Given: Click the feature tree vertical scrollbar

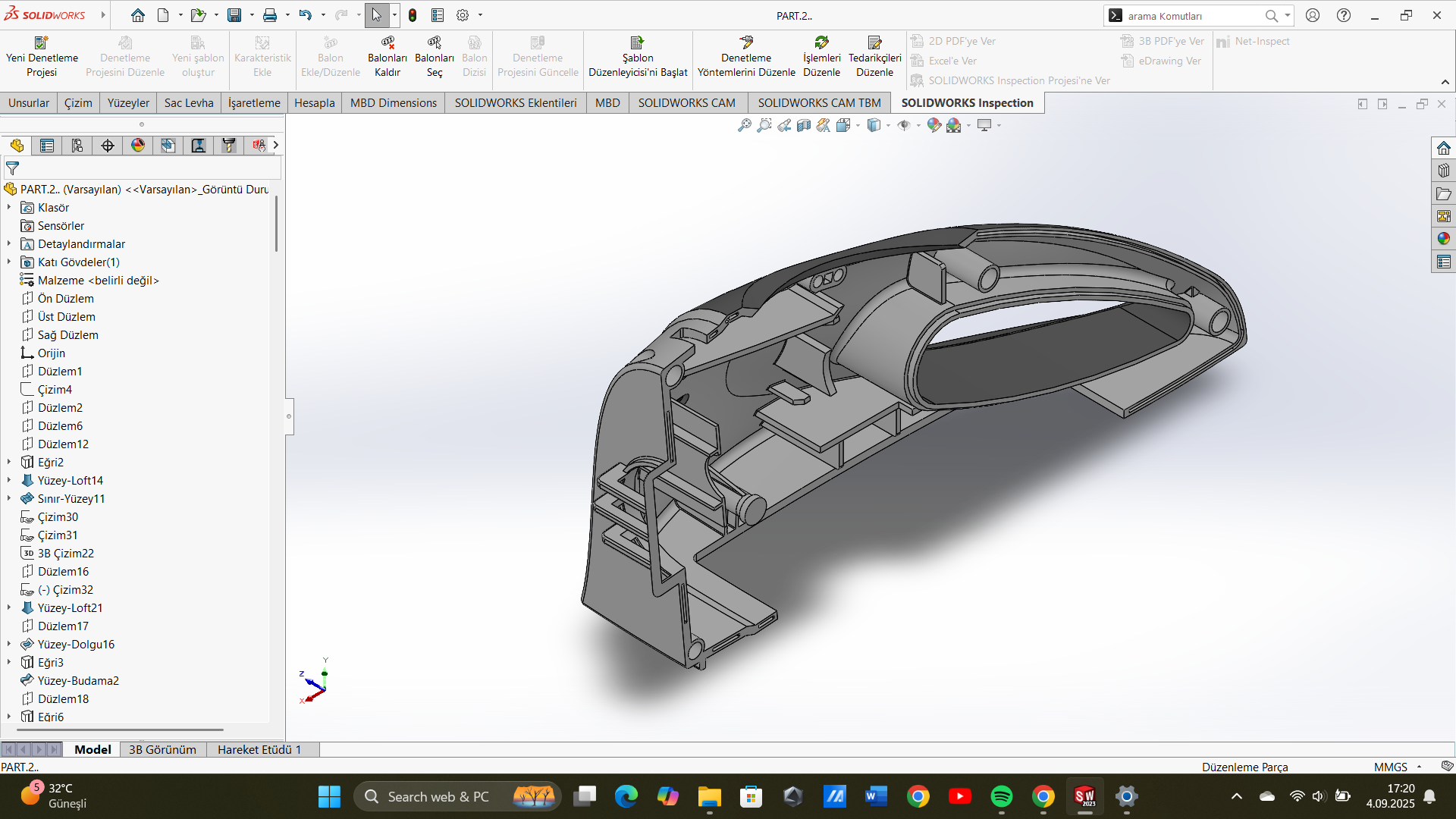Looking at the screenshot, I should click(276, 224).
